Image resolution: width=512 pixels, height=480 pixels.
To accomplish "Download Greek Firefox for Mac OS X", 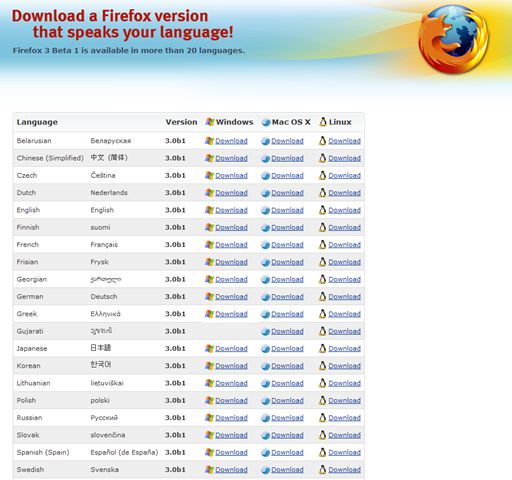I will [287, 314].
